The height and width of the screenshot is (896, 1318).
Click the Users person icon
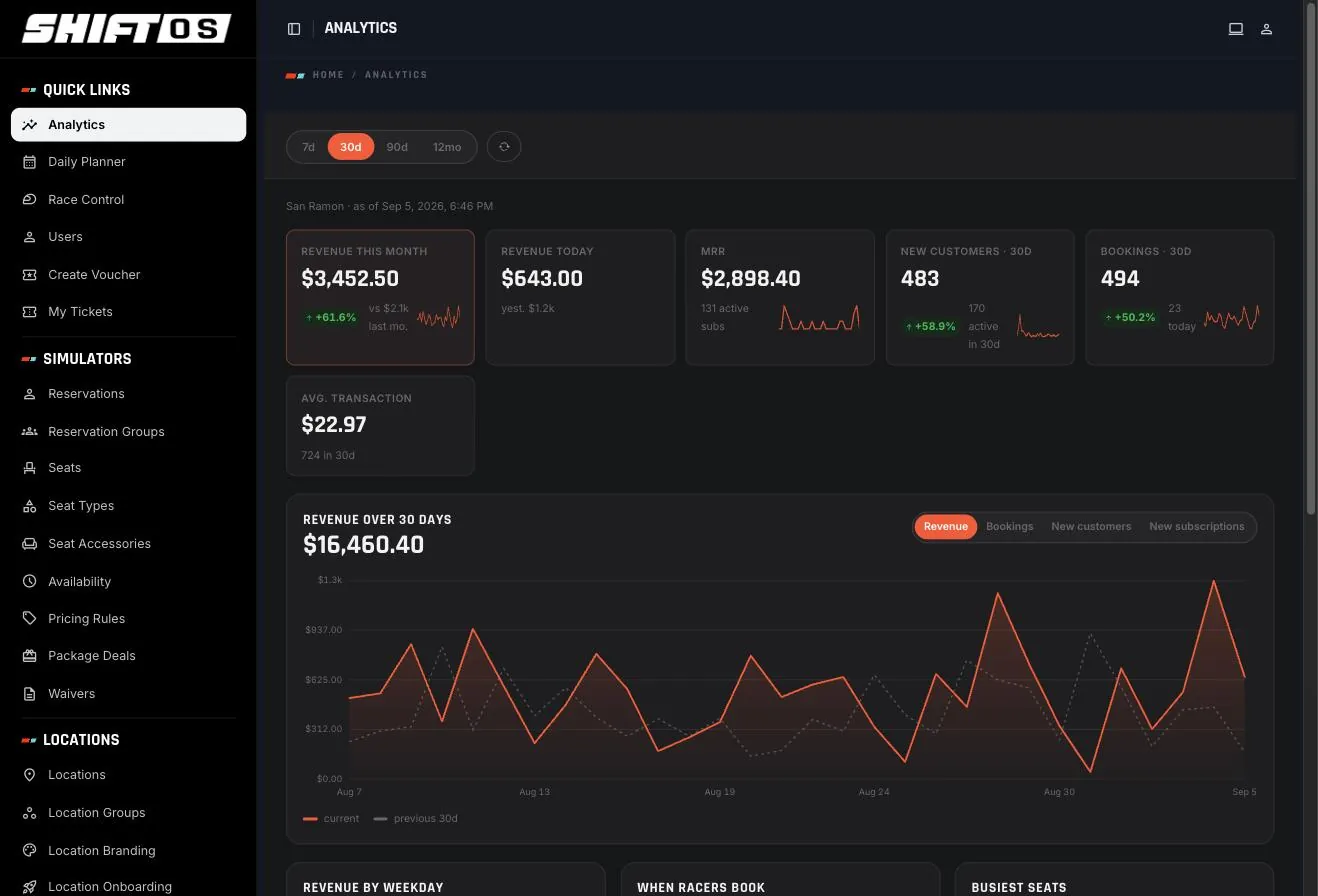pyautogui.click(x=29, y=237)
